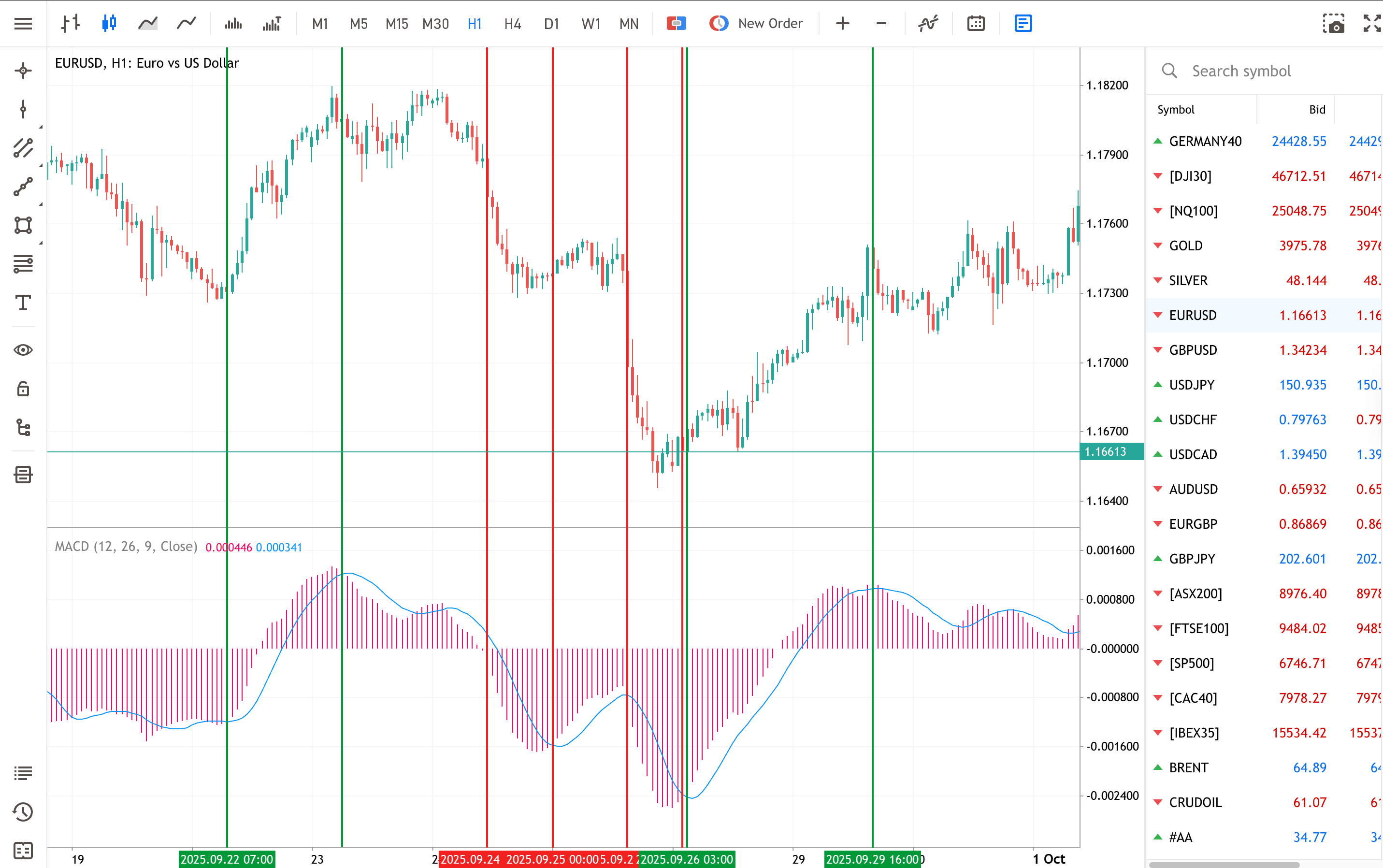1383x868 pixels.
Task: Click the New Order button
Action: (x=756, y=24)
